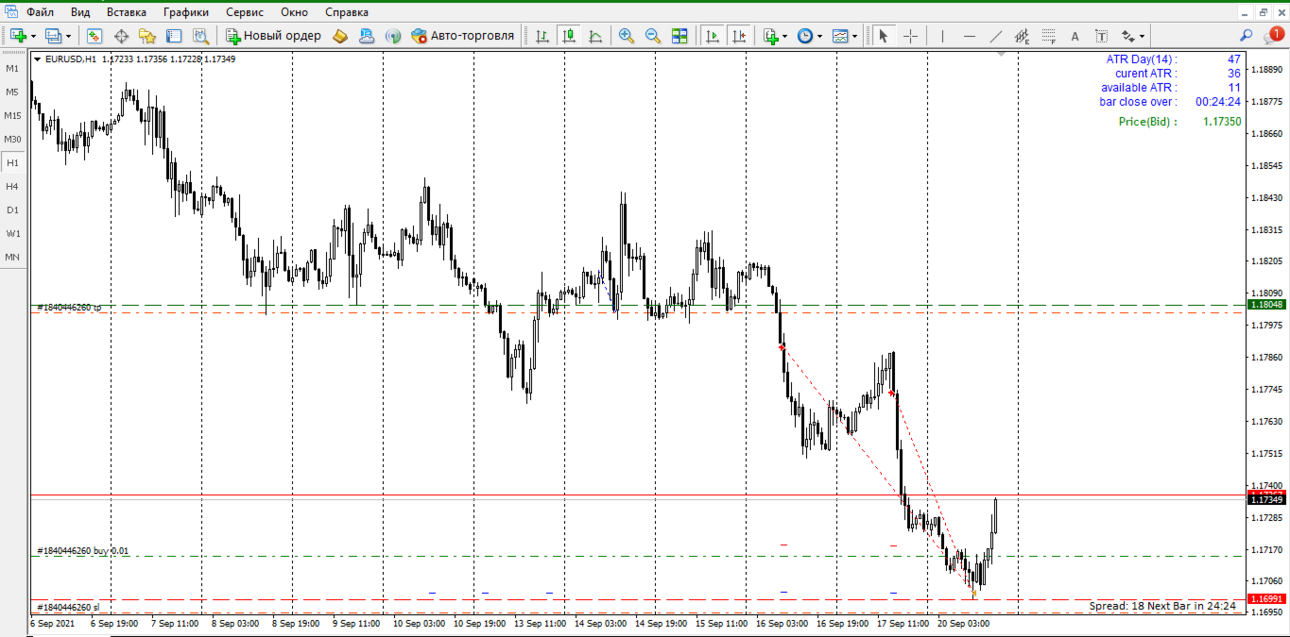Switch to the M15 timeframe

[12, 116]
